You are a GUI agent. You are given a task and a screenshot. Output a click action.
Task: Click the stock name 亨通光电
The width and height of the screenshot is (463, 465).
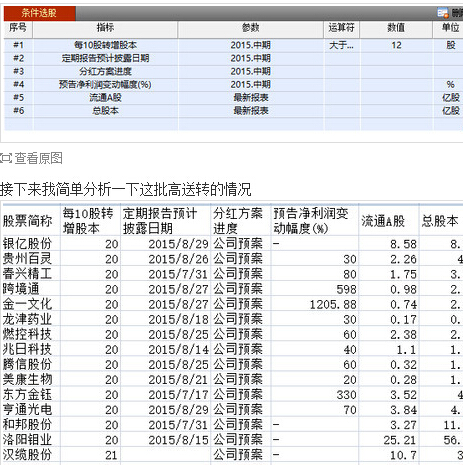(27, 409)
